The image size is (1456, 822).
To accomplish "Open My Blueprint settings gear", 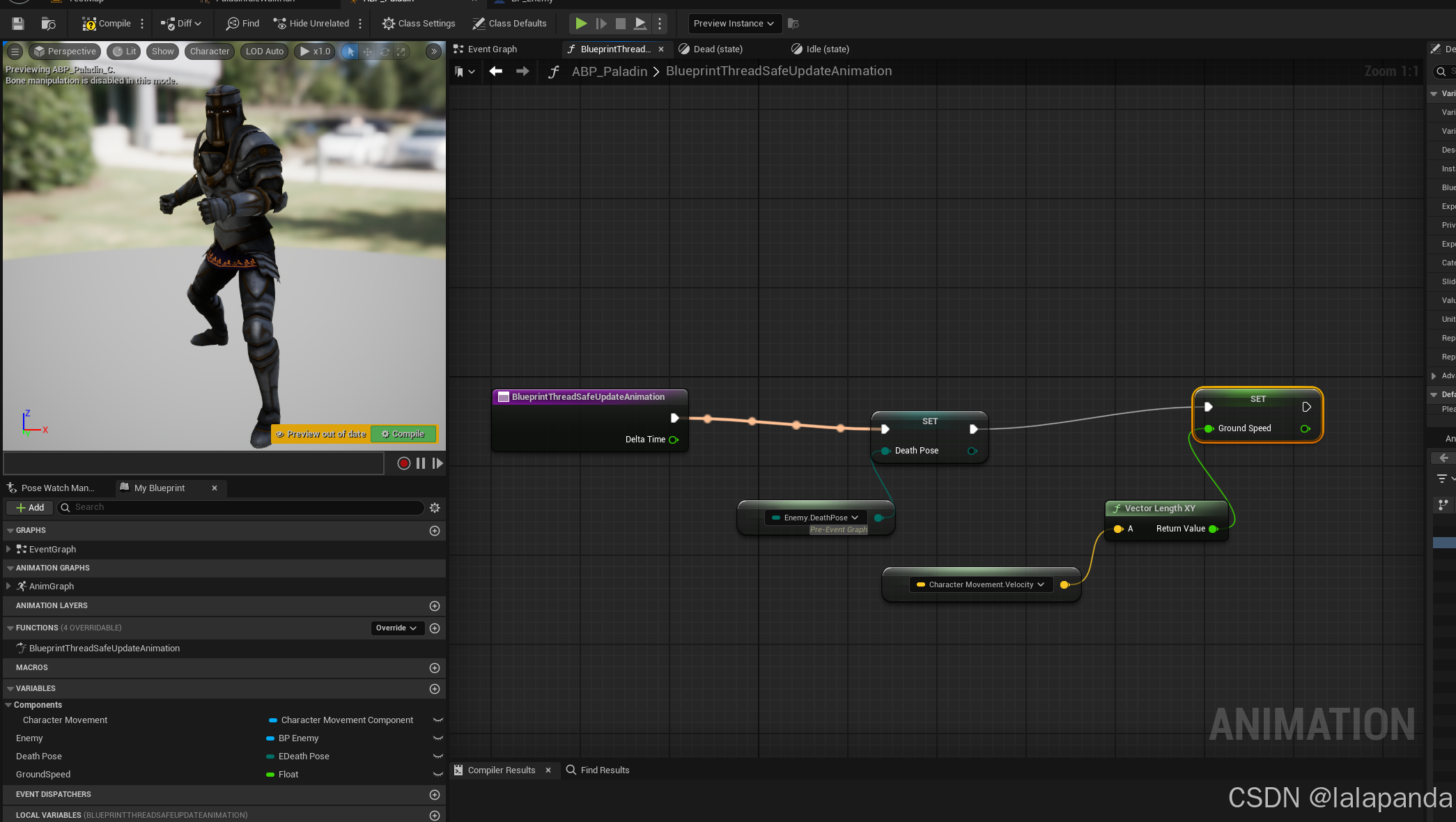I will click(x=435, y=508).
